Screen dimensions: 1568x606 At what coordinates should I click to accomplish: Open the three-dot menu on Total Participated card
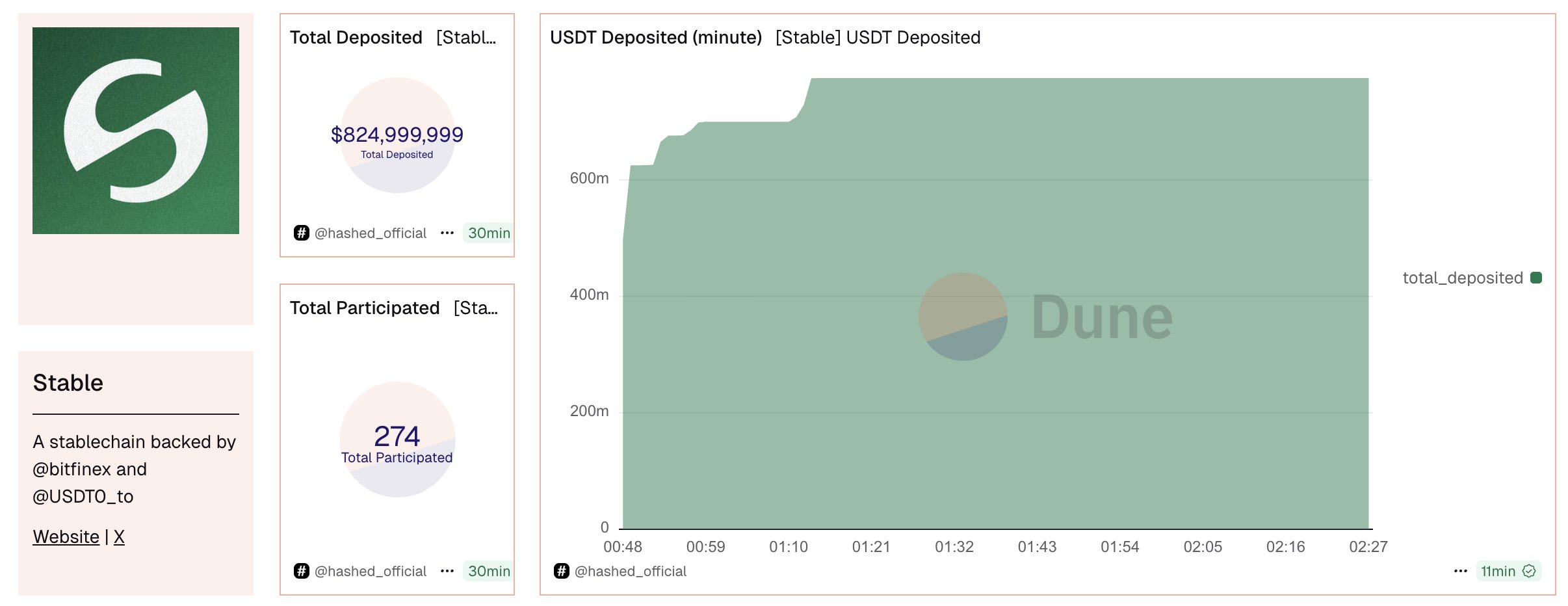[x=447, y=571]
